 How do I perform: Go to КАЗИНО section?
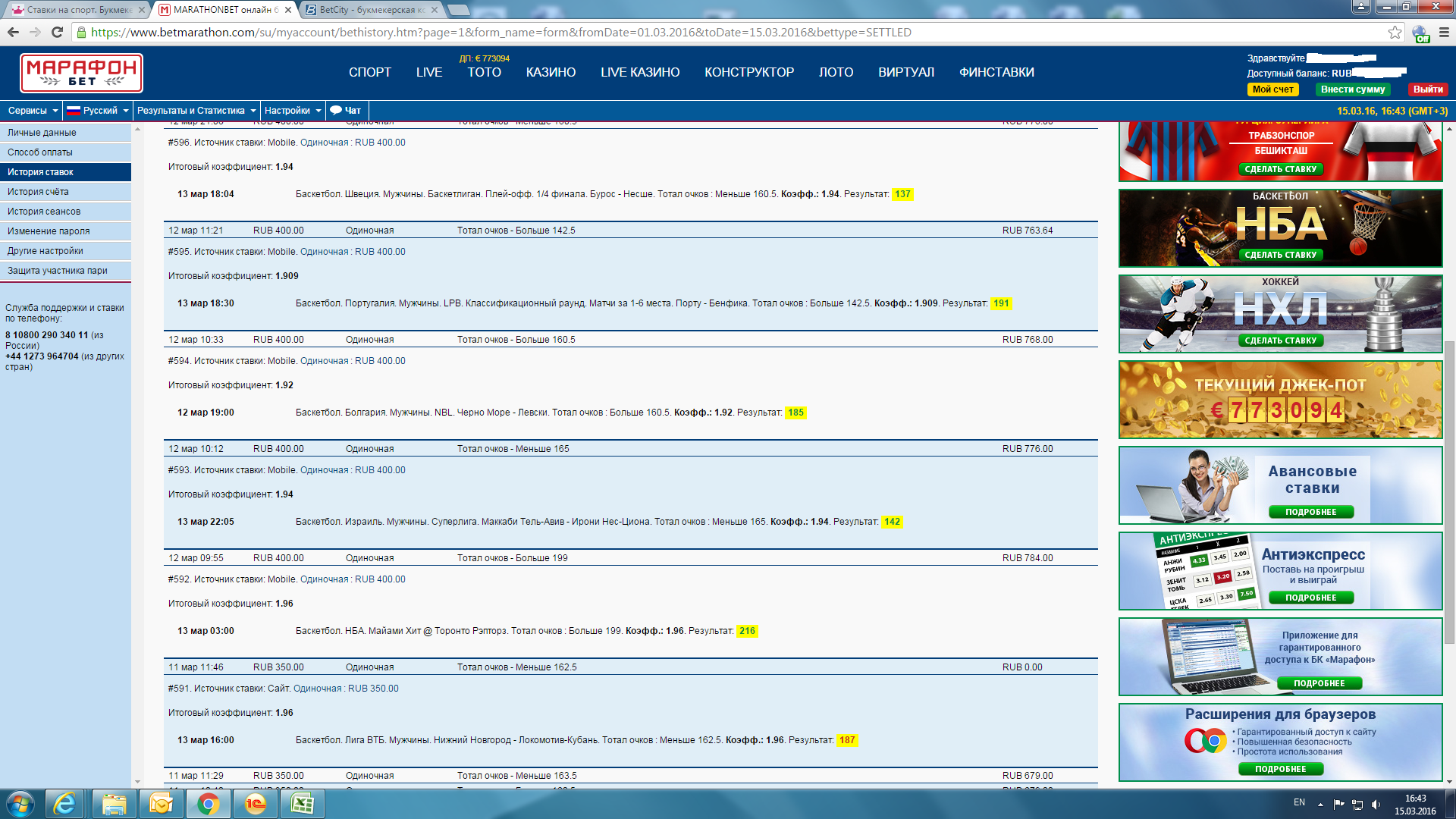(x=551, y=72)
